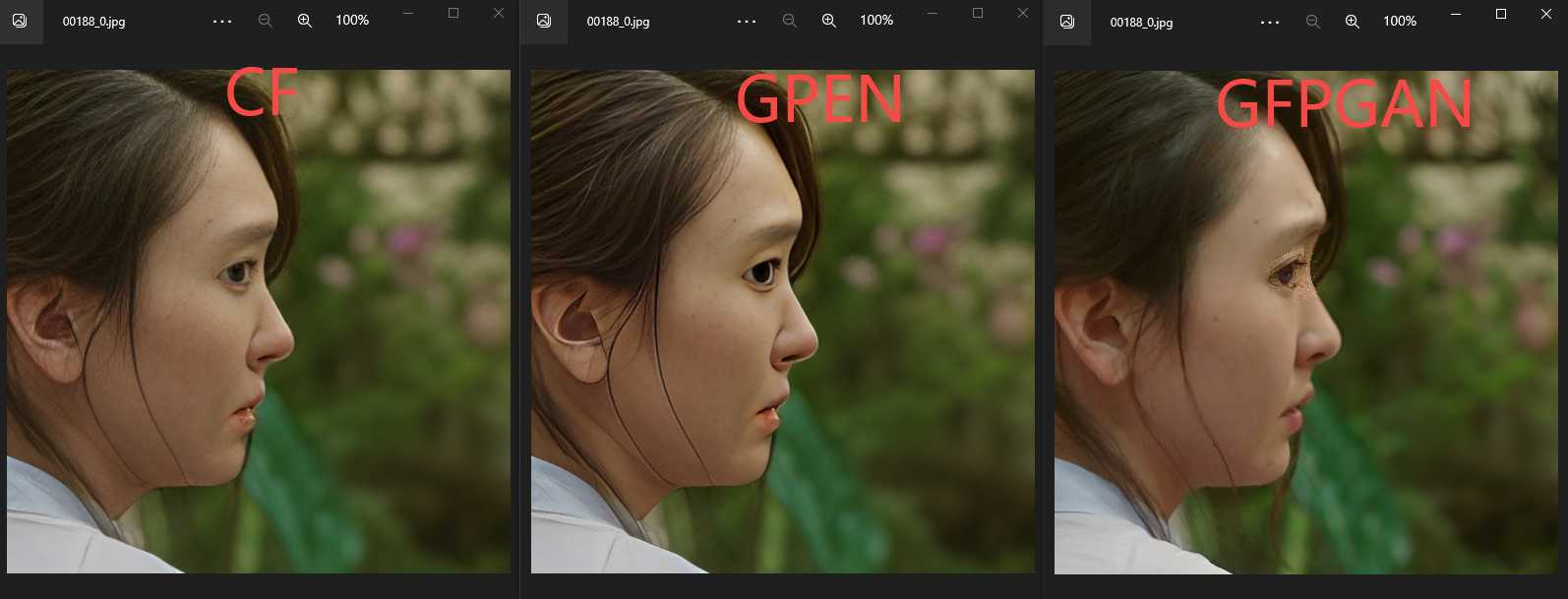Viewport: 1568px width, 599px height.
Task: Click the 00188_0.jpg title in GFPGAN window
Action: [1141, 23]
